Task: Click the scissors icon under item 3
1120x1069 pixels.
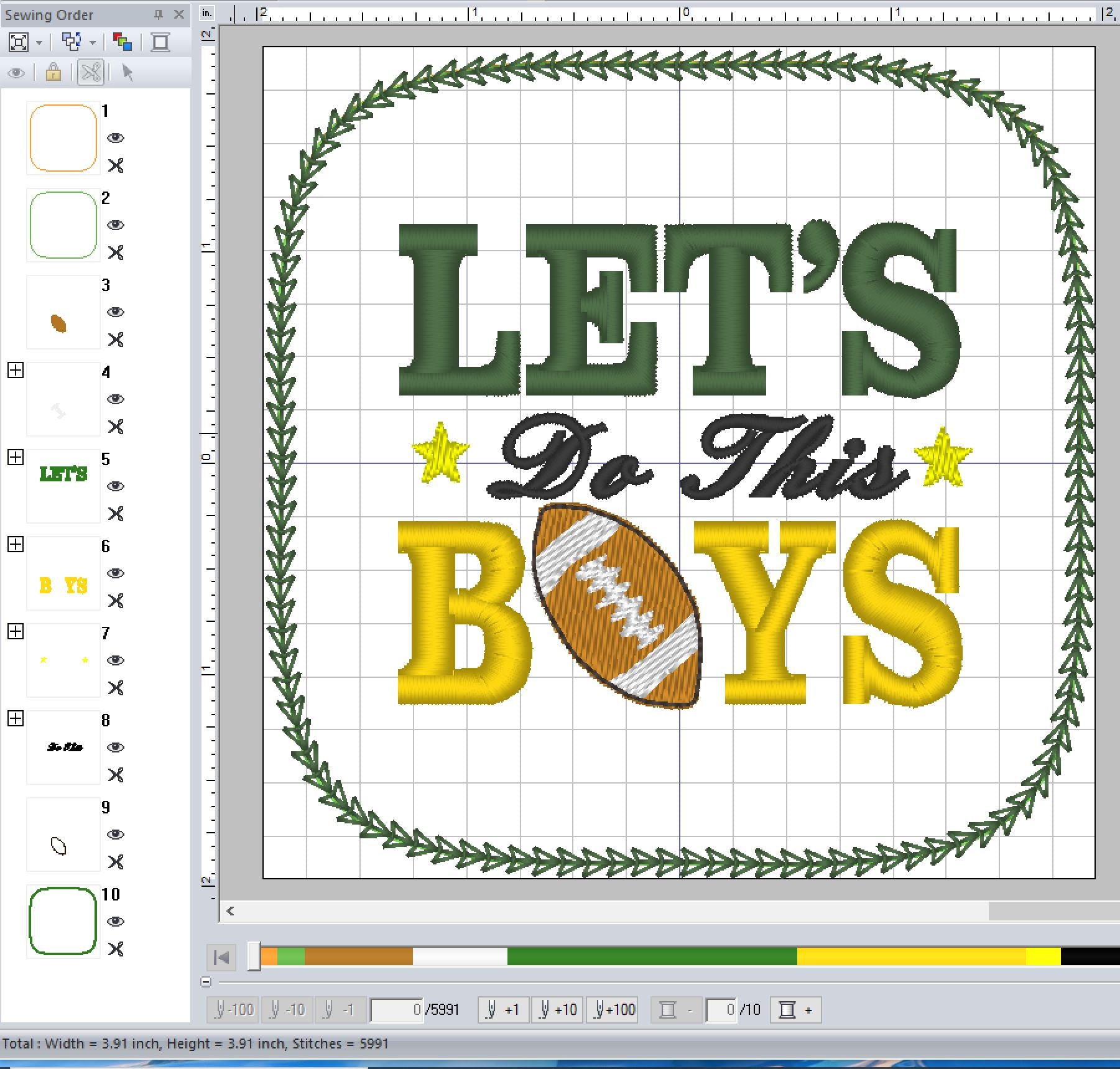Action: click(x=116, y=340)
